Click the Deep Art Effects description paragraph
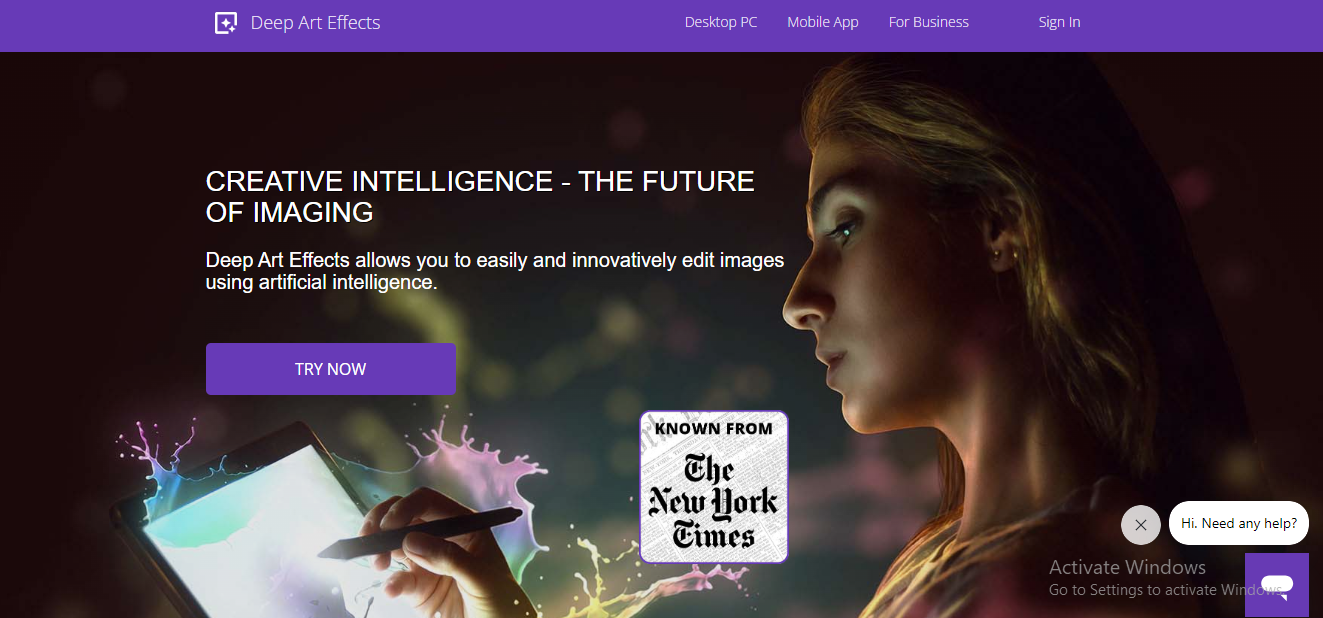Image resolution: width=1323 pixels, height=618 pixels. tap(495, 271)
